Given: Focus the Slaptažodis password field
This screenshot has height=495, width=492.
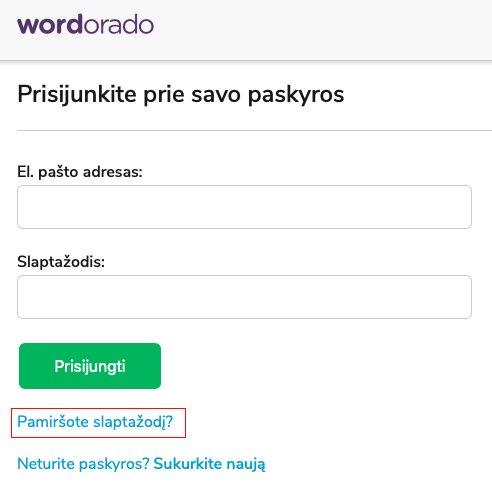Looking at the screenshot, I should (x=244, y=297).
